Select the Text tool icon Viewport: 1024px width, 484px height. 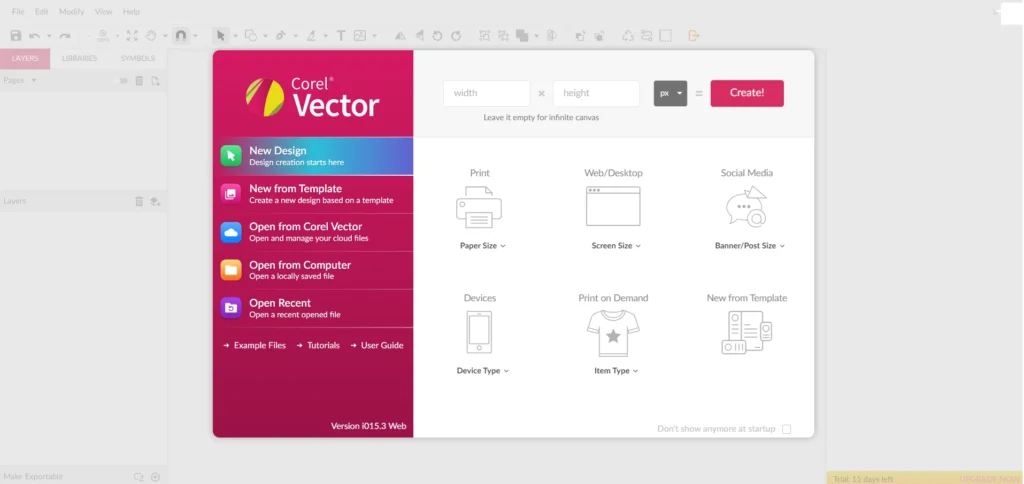(341, 36)
